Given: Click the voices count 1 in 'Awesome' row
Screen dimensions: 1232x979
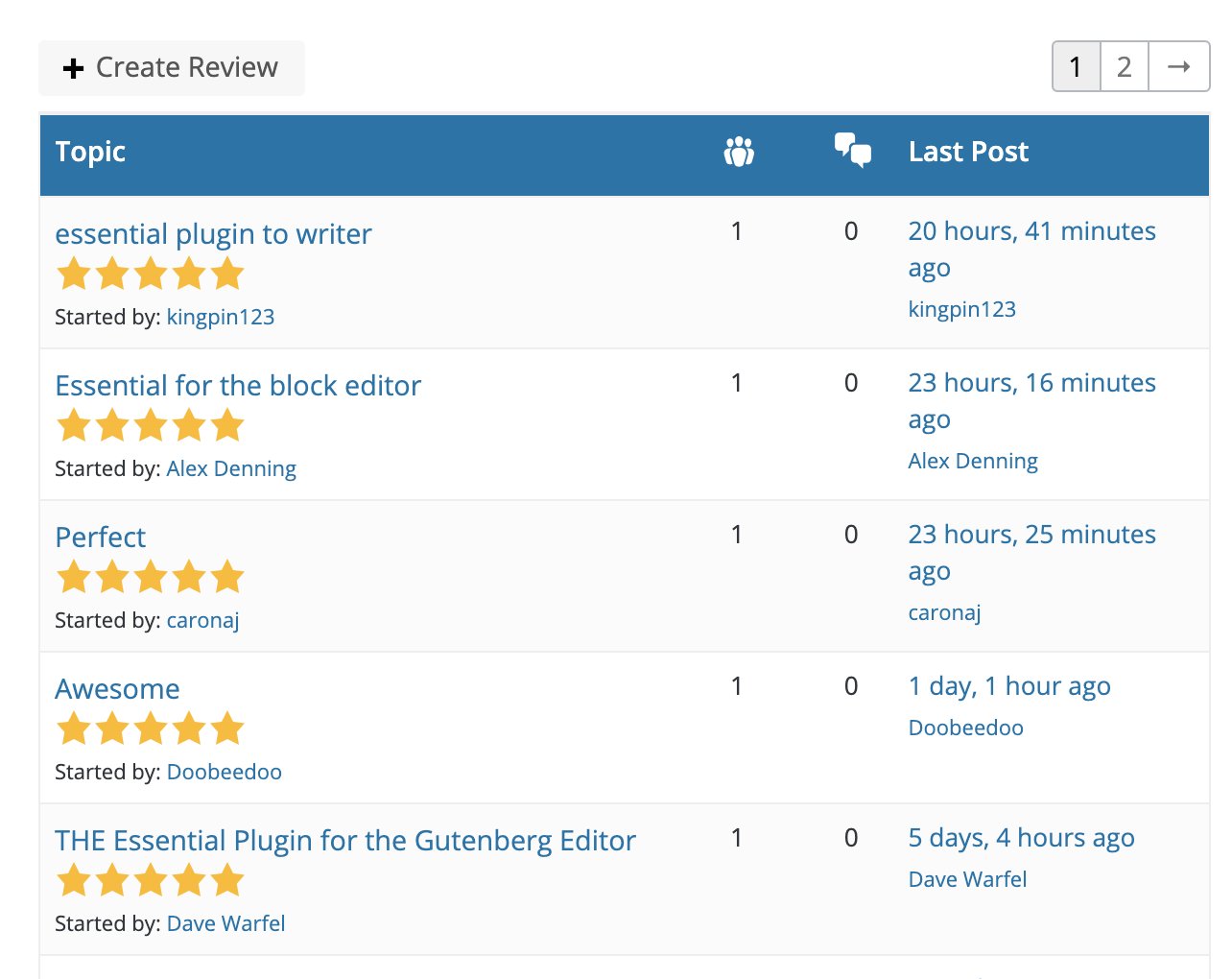Looking at the screenshot, I should [736, 686].
